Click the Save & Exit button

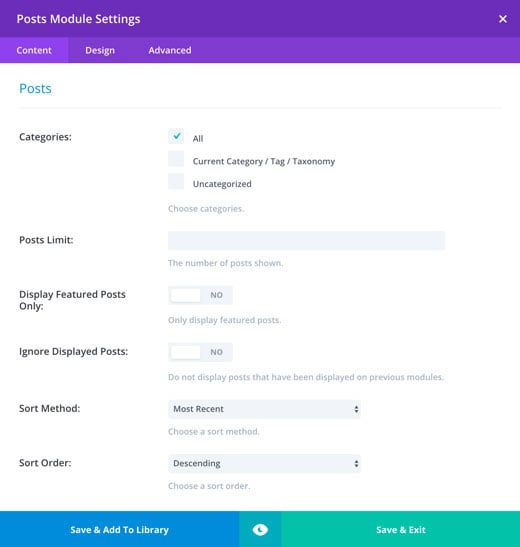click(401, 530)
